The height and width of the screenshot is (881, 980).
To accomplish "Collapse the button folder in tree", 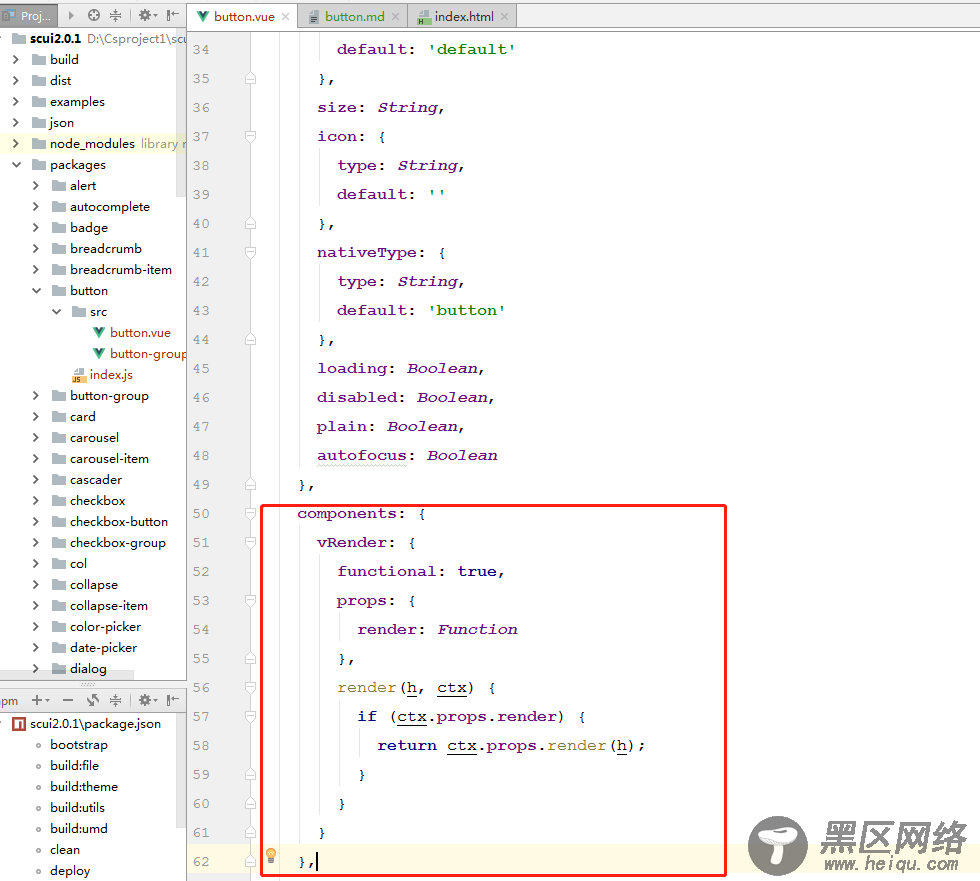I will (36, 291).
